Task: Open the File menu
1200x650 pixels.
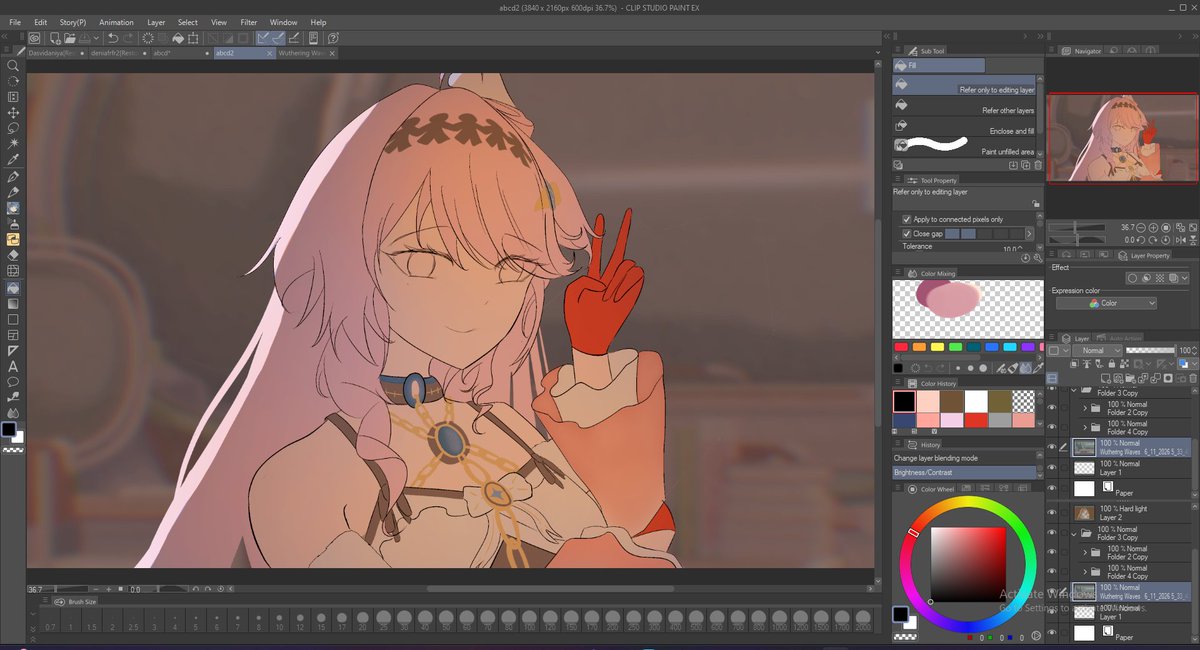Action: pos(15,22)
